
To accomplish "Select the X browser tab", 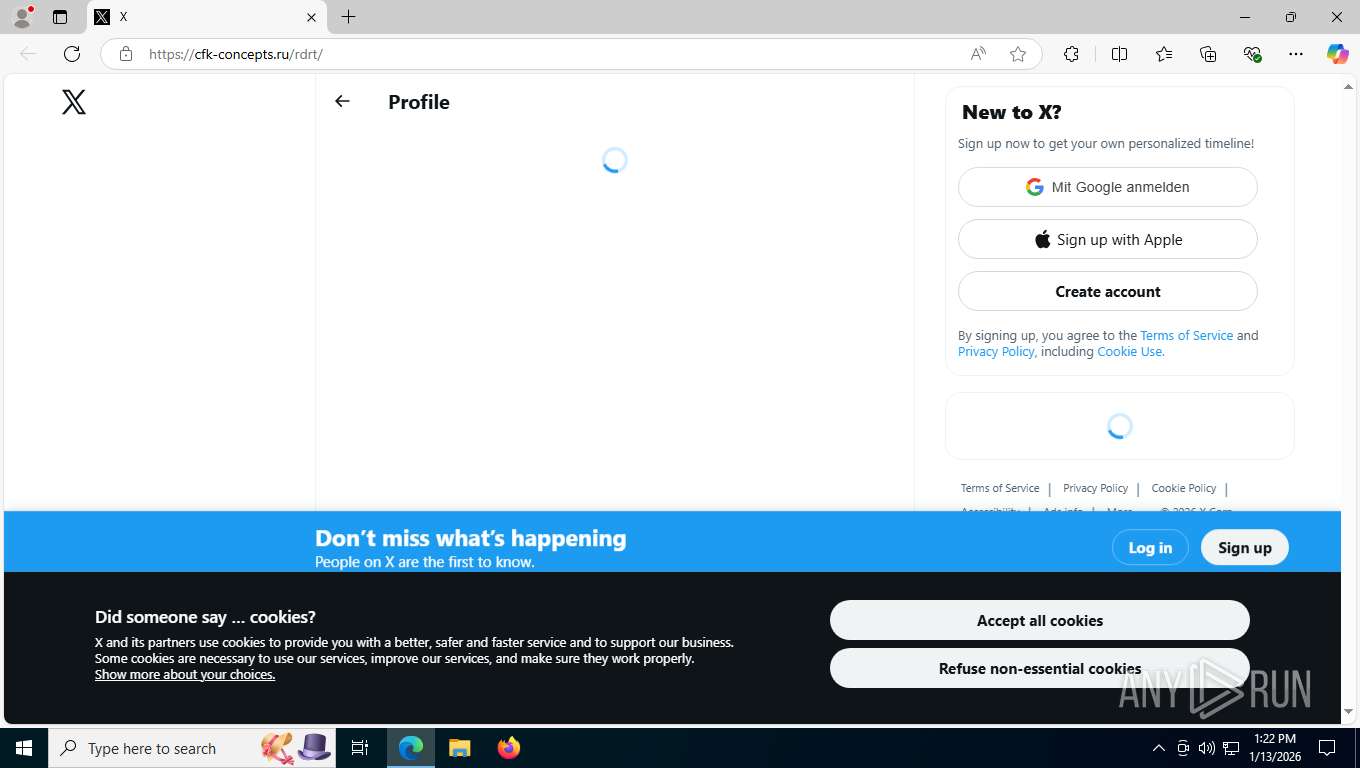I will click(x=207, y=17).
